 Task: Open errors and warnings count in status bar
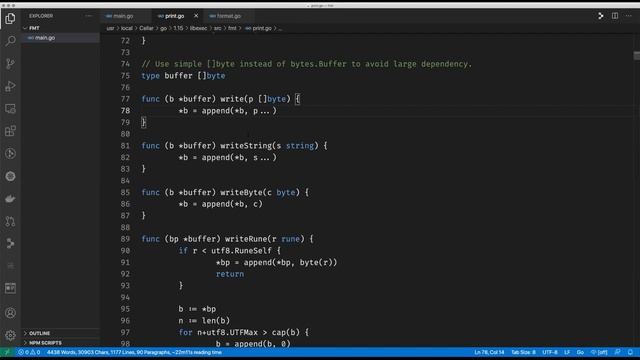(x=29, y=352)
